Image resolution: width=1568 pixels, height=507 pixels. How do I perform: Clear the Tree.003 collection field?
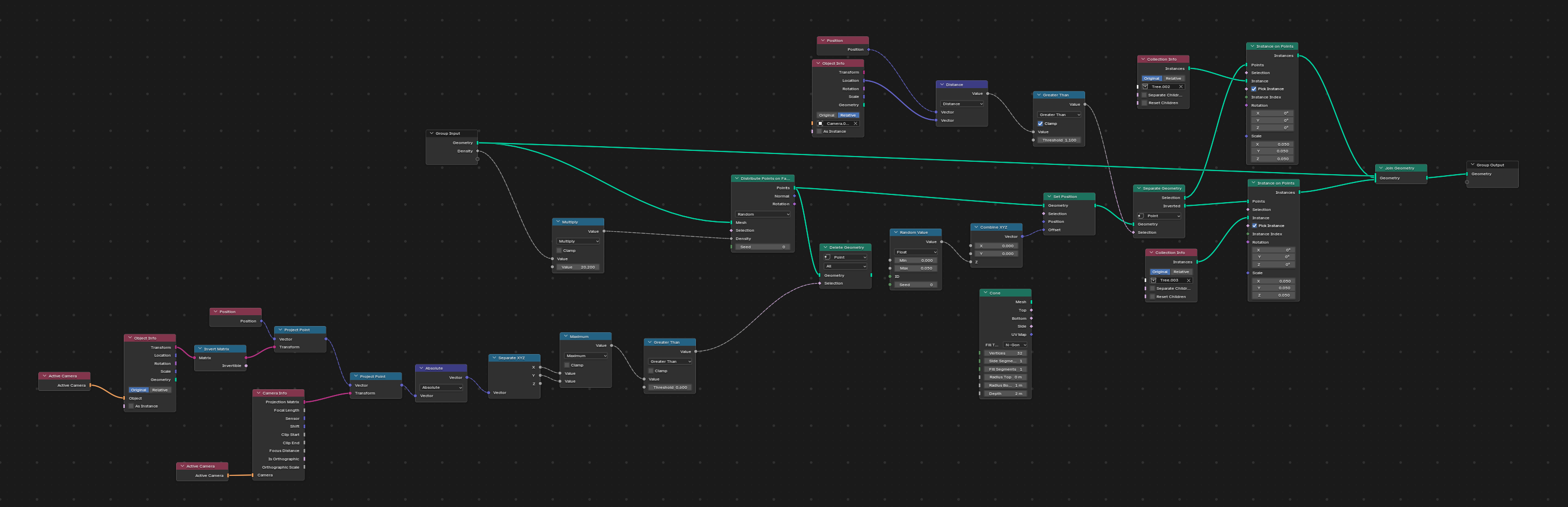click(x=1189, y=280)
